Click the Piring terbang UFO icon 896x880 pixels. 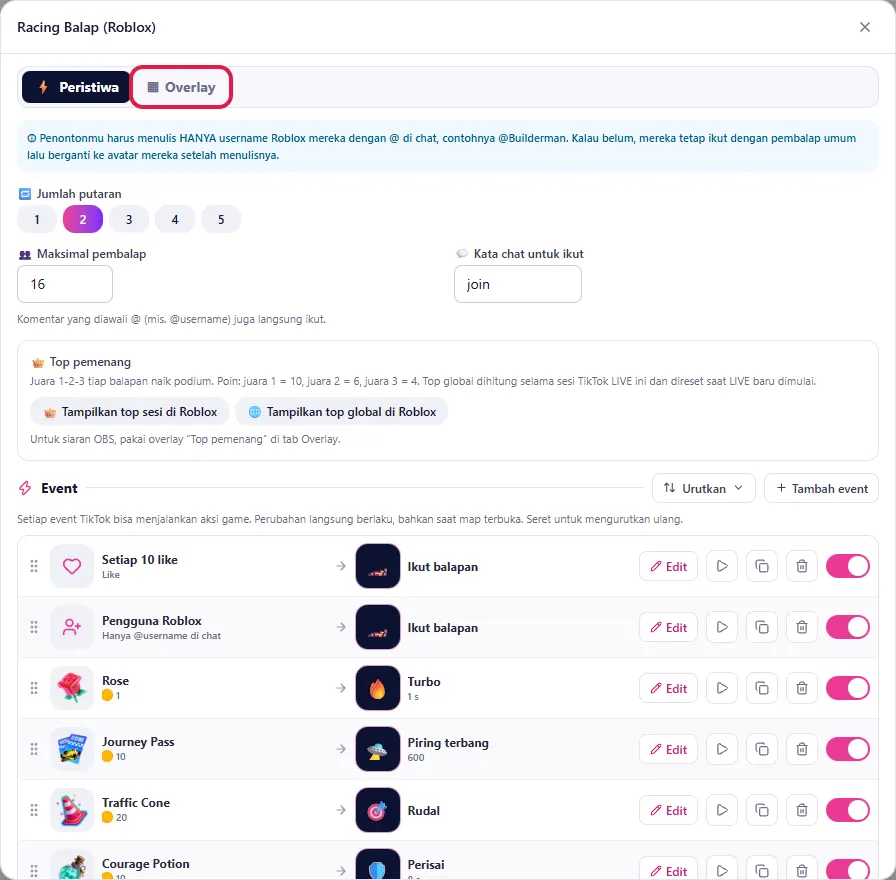pos(378,749)
